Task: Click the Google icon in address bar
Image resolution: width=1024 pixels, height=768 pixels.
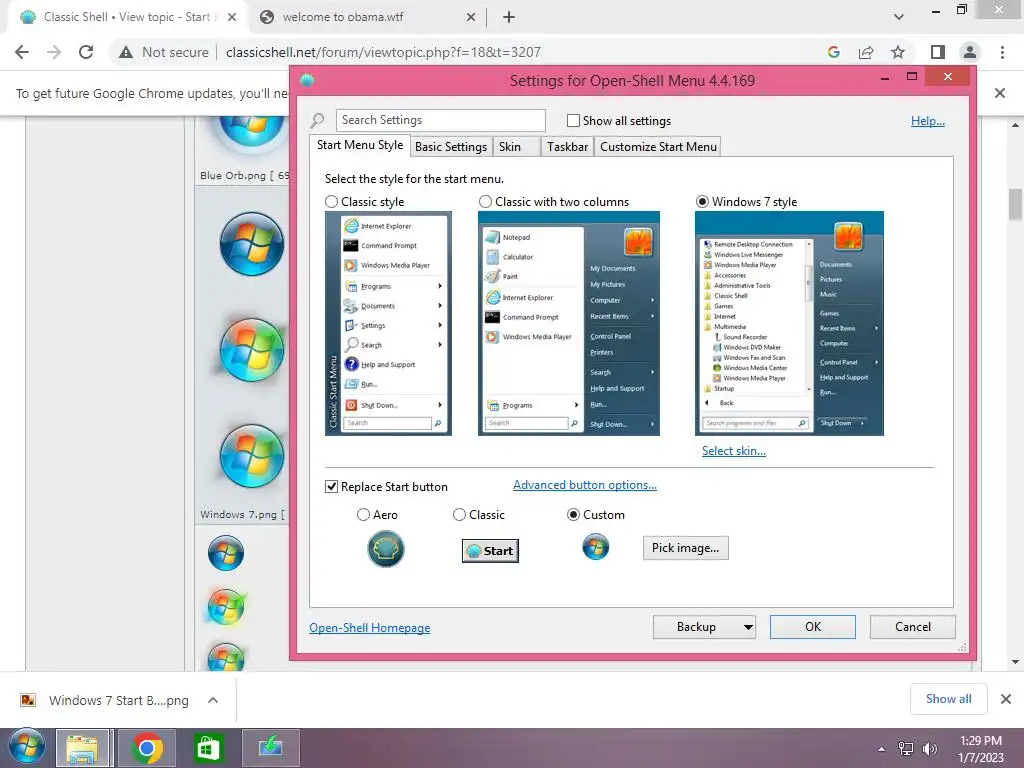Action: pyautogui.click(x=833, y=52)
